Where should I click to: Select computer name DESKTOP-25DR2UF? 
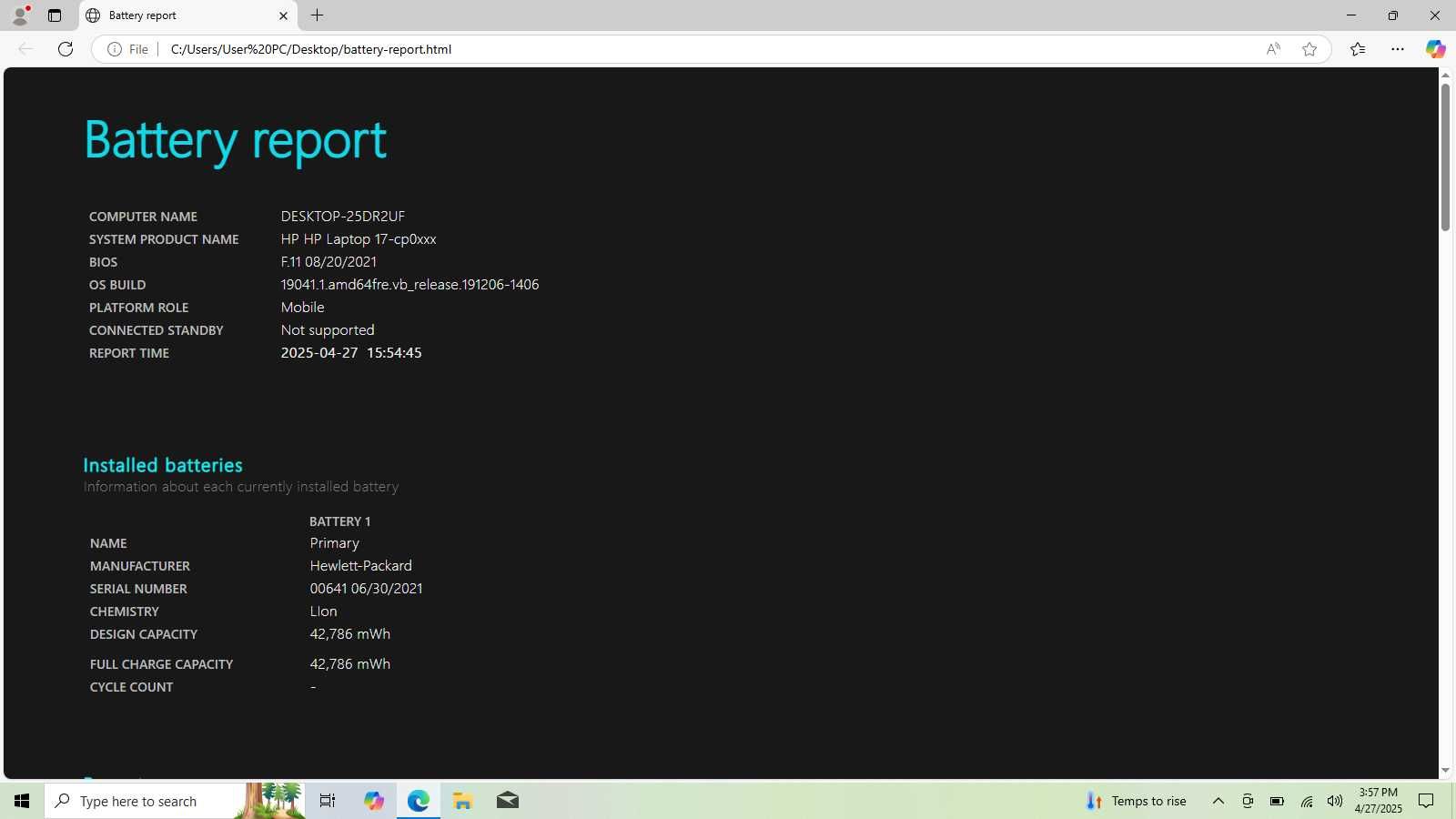tap(343, 217)
